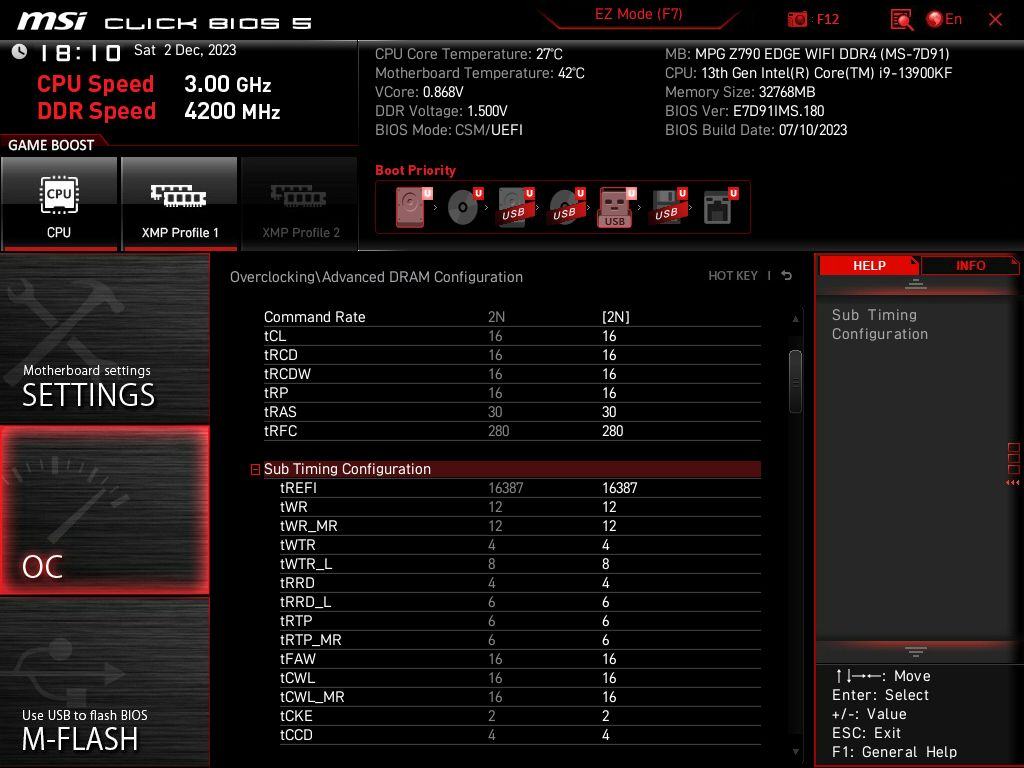This screenshot has height=768, width=1024.
Task: Select the tCKE sub timing row
Action: pyautogui.click(x=520, y=716)
